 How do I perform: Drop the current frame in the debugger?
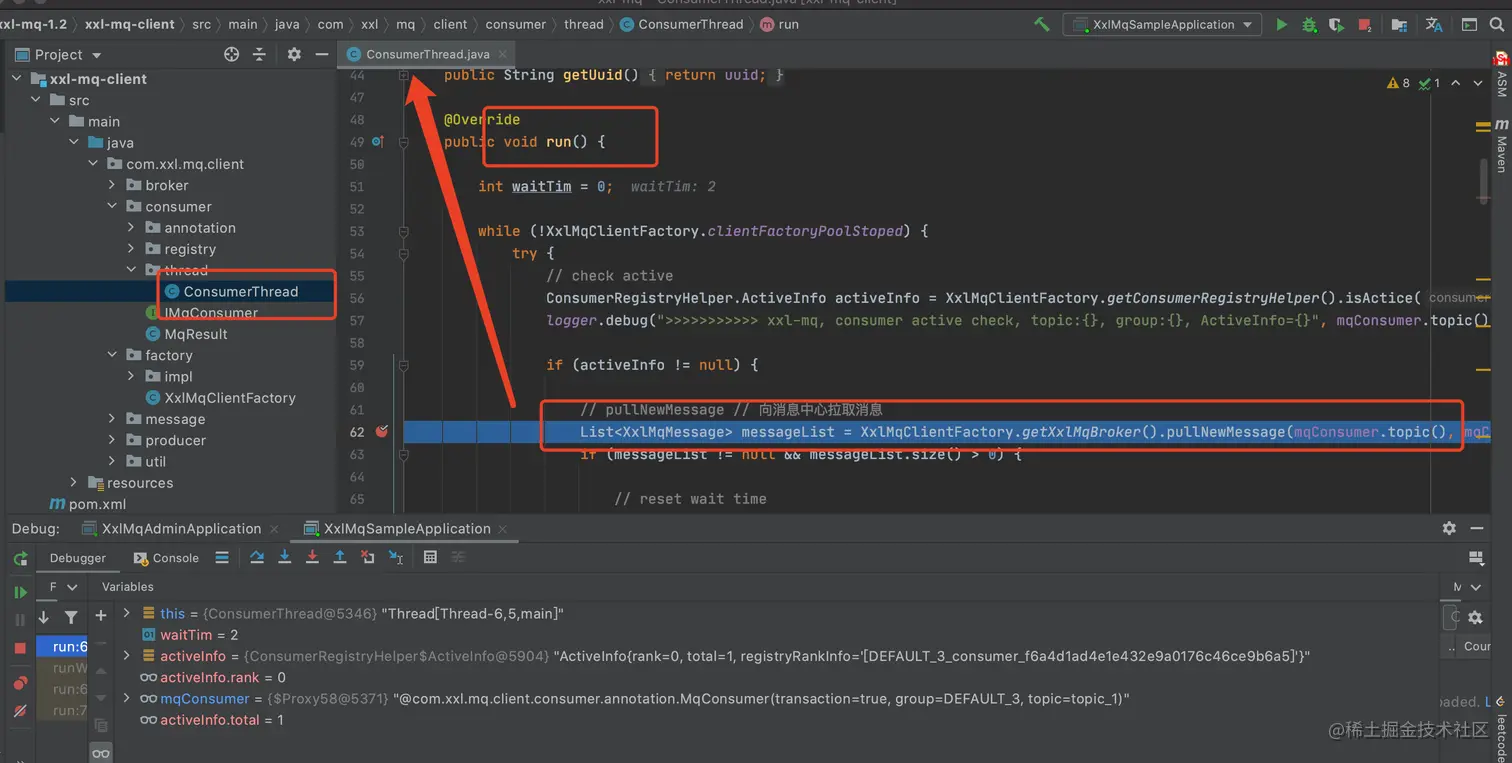[367, 557]
